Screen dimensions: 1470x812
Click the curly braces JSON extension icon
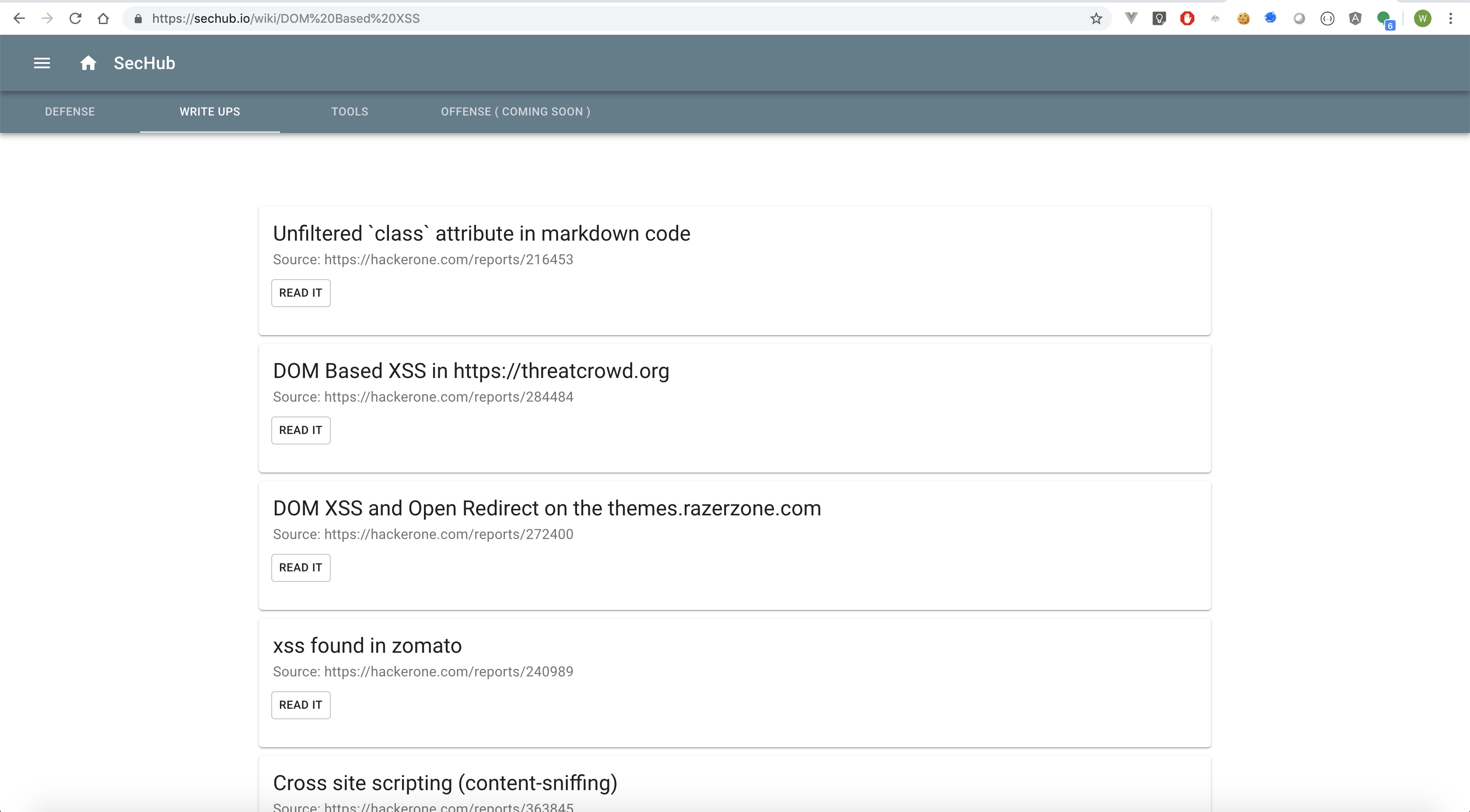pos(1327,19)
